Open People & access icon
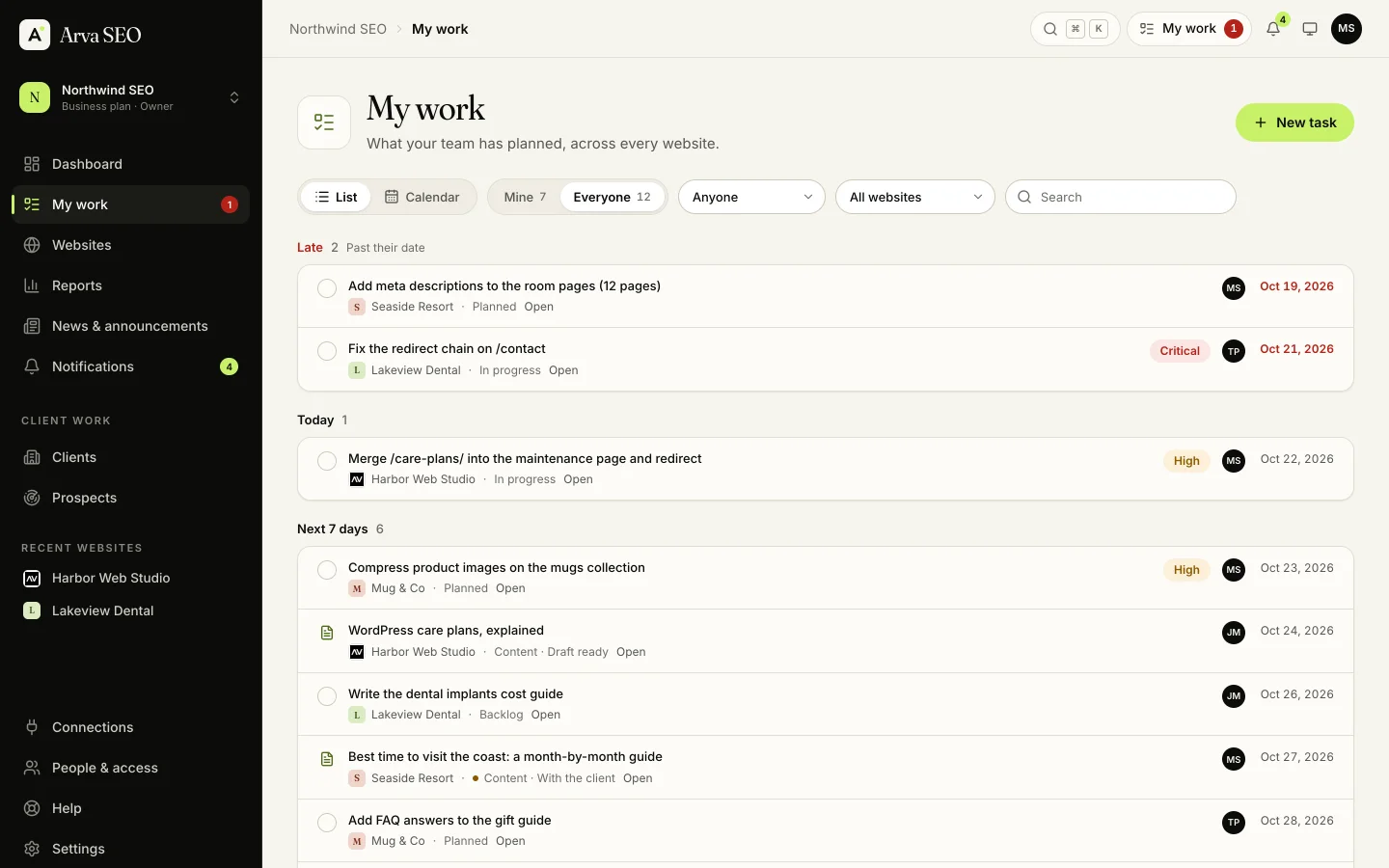1389x868 pixels. click(32, 768)
